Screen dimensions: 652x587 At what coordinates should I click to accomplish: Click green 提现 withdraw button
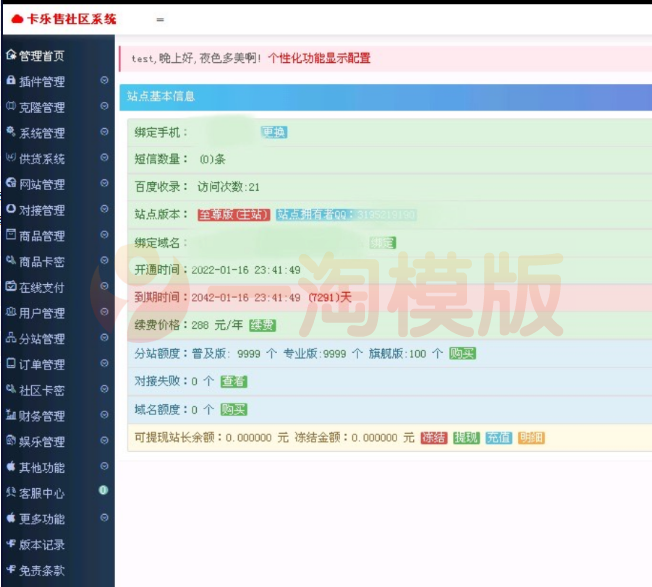pyautogui.click(x=466, y=438)
